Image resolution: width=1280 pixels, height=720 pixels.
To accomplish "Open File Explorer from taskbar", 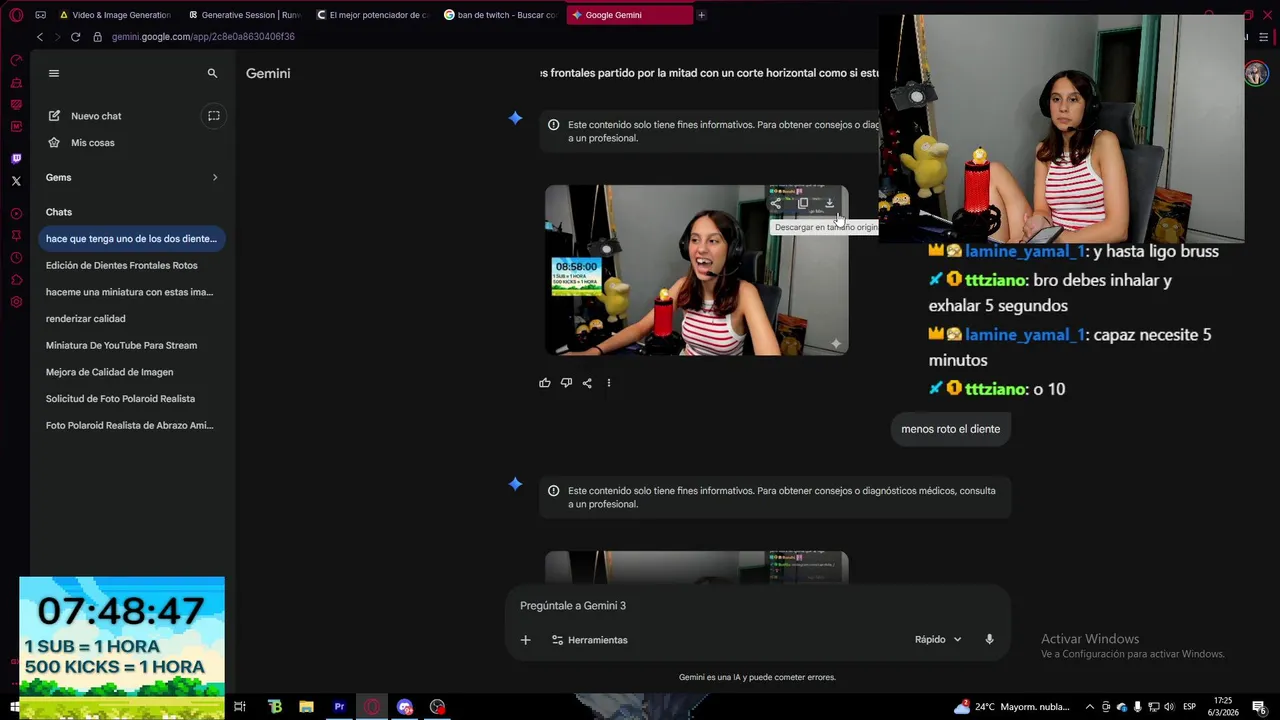I will tap(306, 707).
